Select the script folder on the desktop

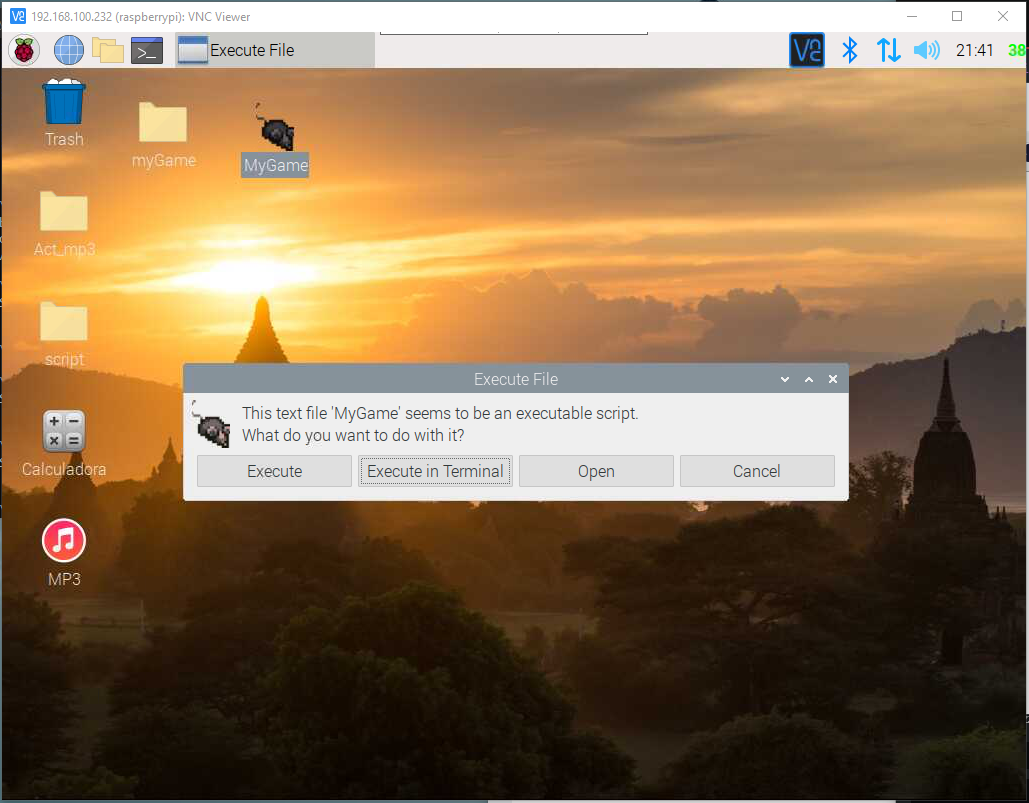pyautogui.click(x=63, y=320)
